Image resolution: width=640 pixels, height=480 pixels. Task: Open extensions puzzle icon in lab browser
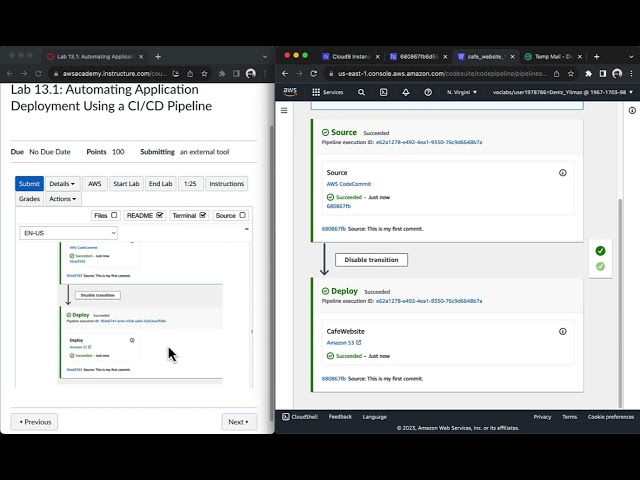pyautogui.click(x=222, y=73)
